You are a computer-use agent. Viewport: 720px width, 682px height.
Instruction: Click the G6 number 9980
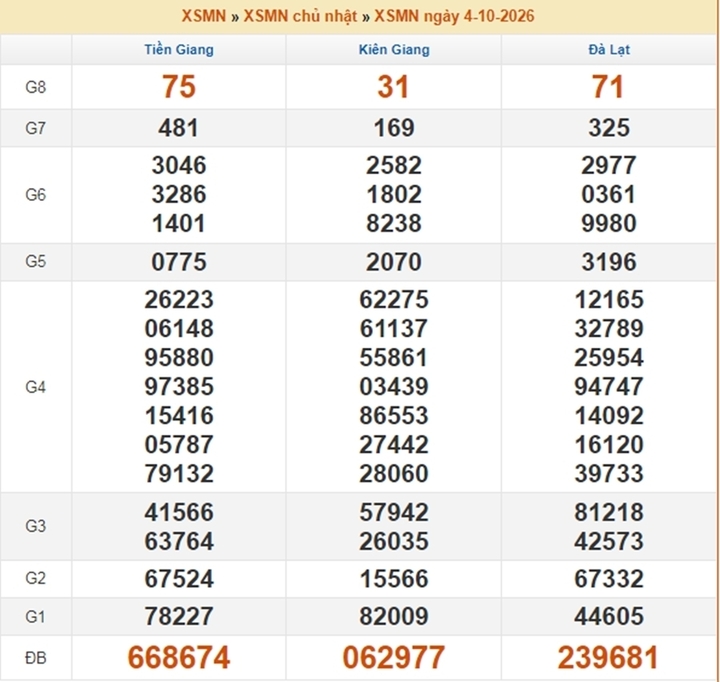click(609, 224)
